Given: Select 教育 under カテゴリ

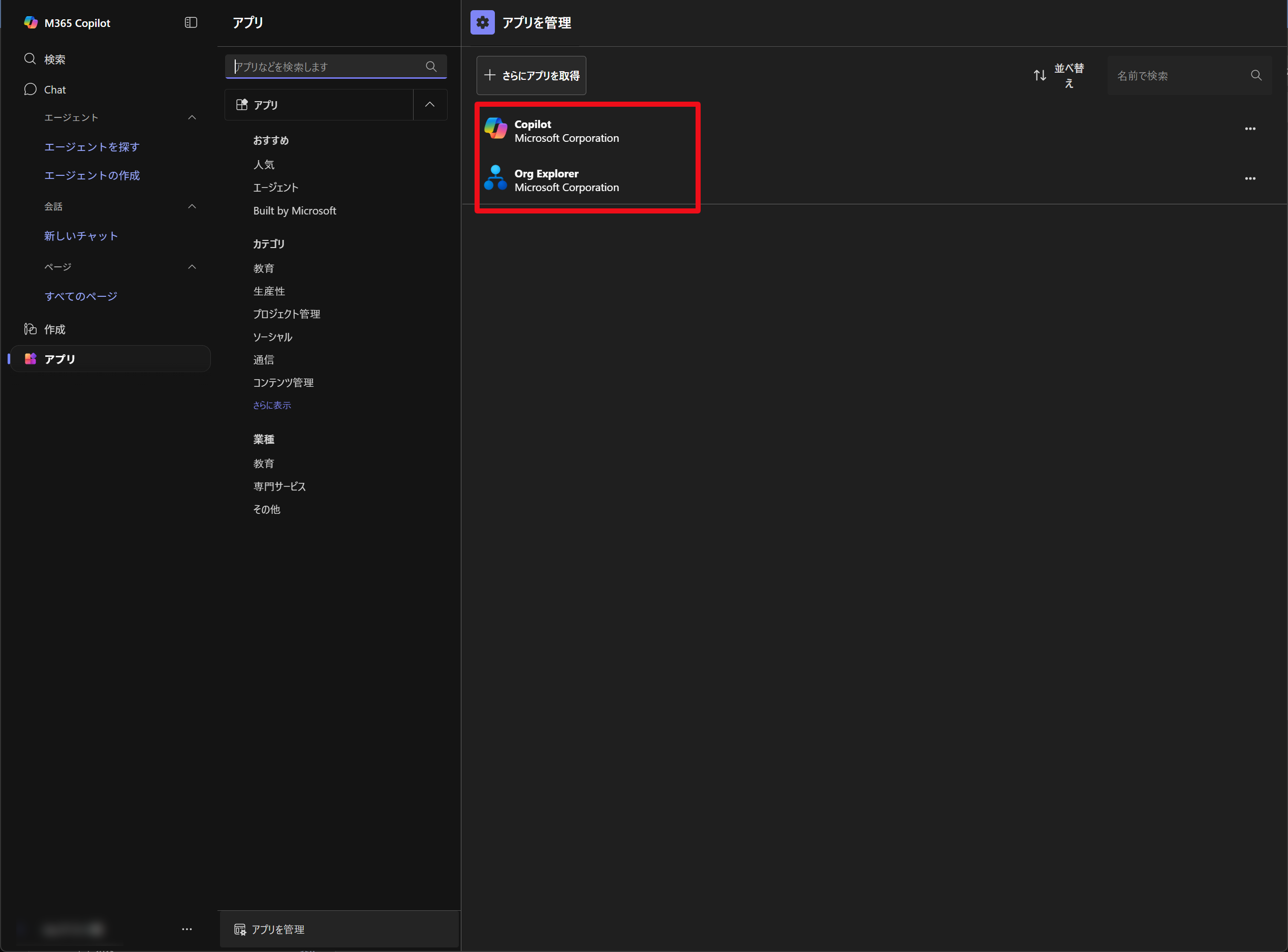Looking at the screenshot, I should [x=264, y=268].
